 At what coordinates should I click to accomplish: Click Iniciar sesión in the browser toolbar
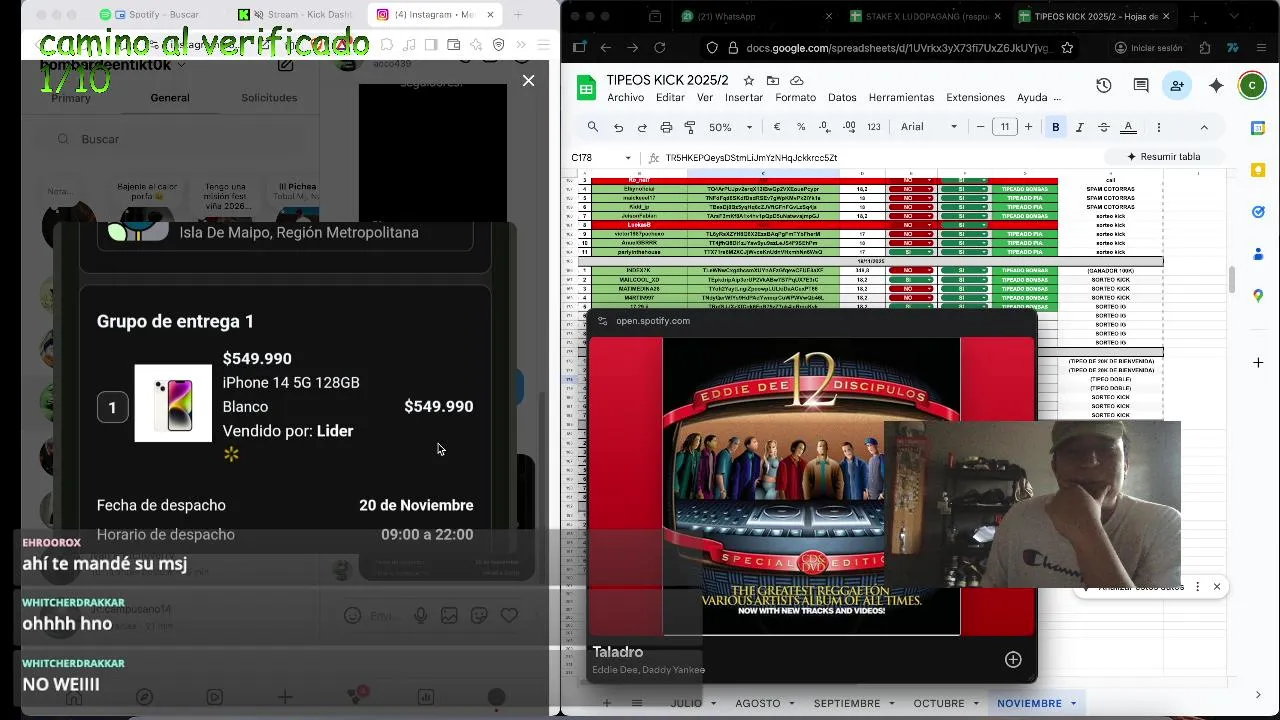tap(1148, 47)
